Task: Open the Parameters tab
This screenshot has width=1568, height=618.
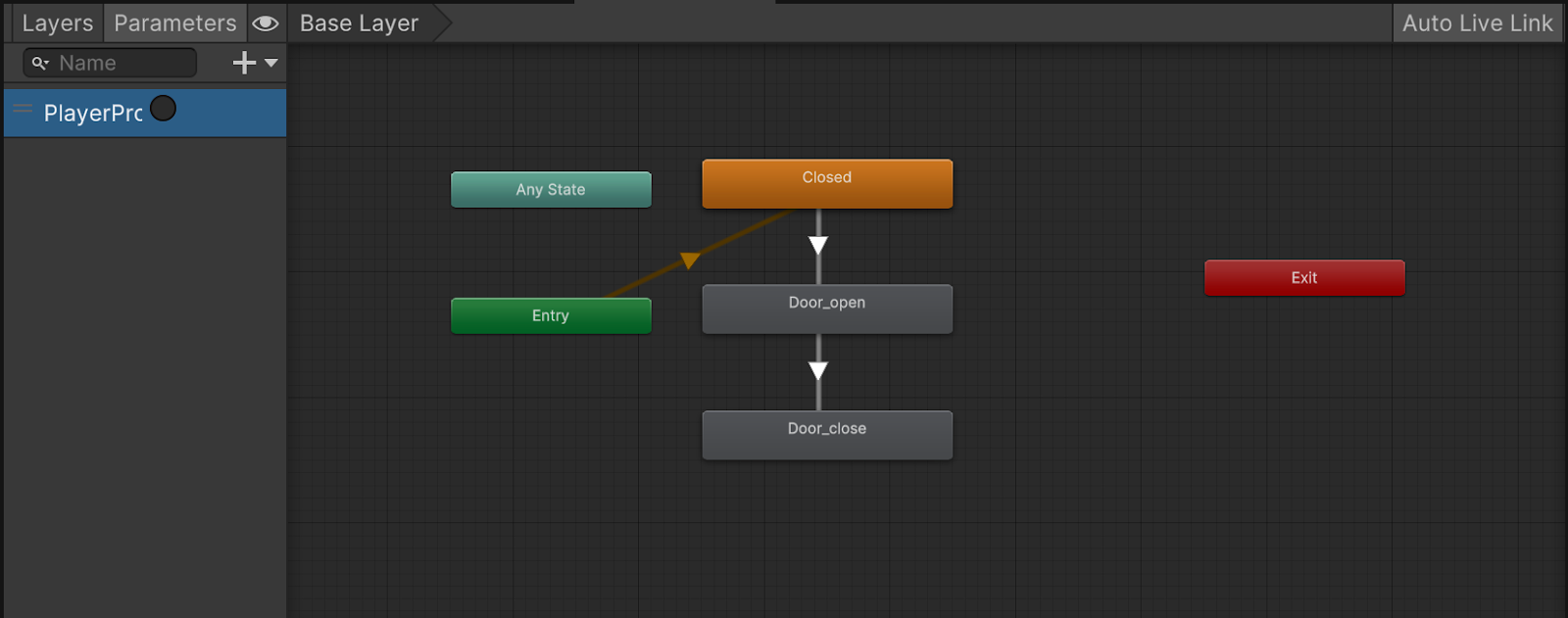Action: [174, 23]
